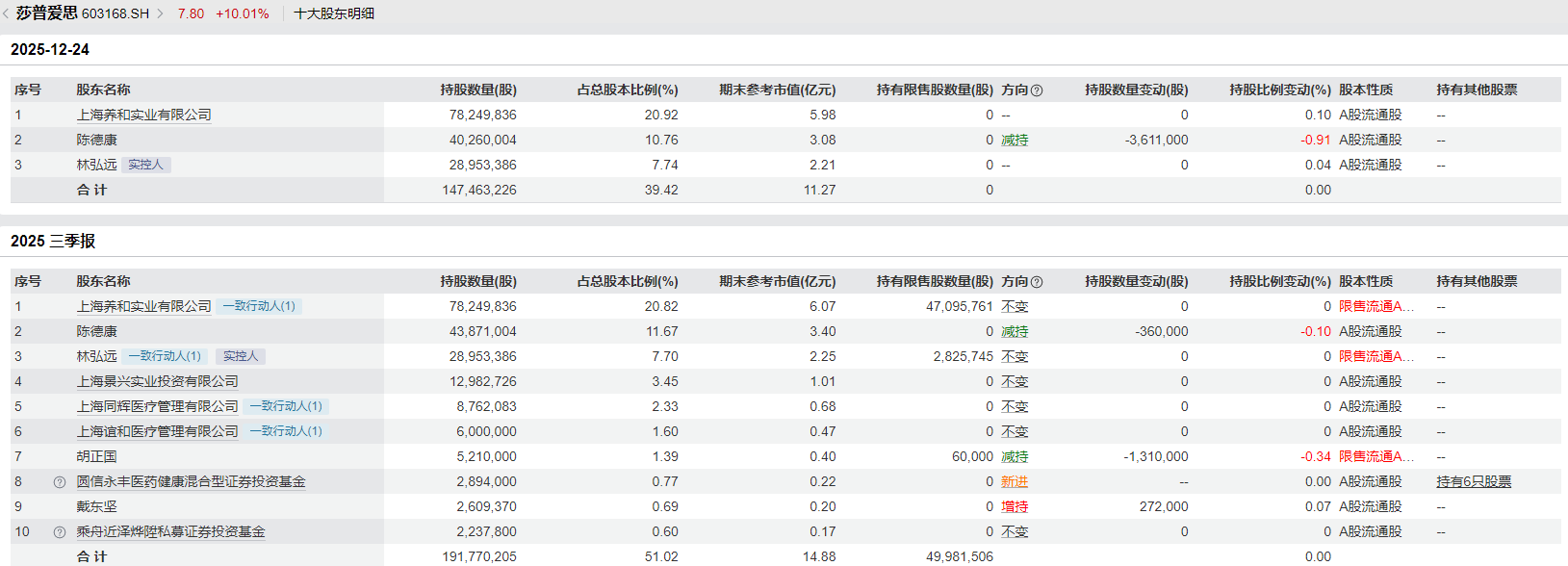This screenshot has height=566, width=1568.
Task: Open 持有6只股票 link
Action: (1473, 481)
